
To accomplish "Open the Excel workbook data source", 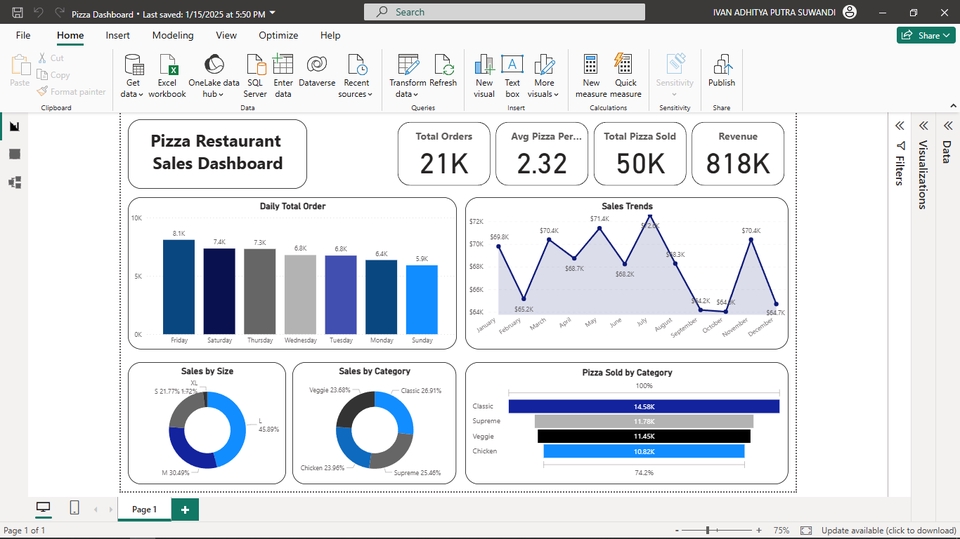I will [167, 76].
